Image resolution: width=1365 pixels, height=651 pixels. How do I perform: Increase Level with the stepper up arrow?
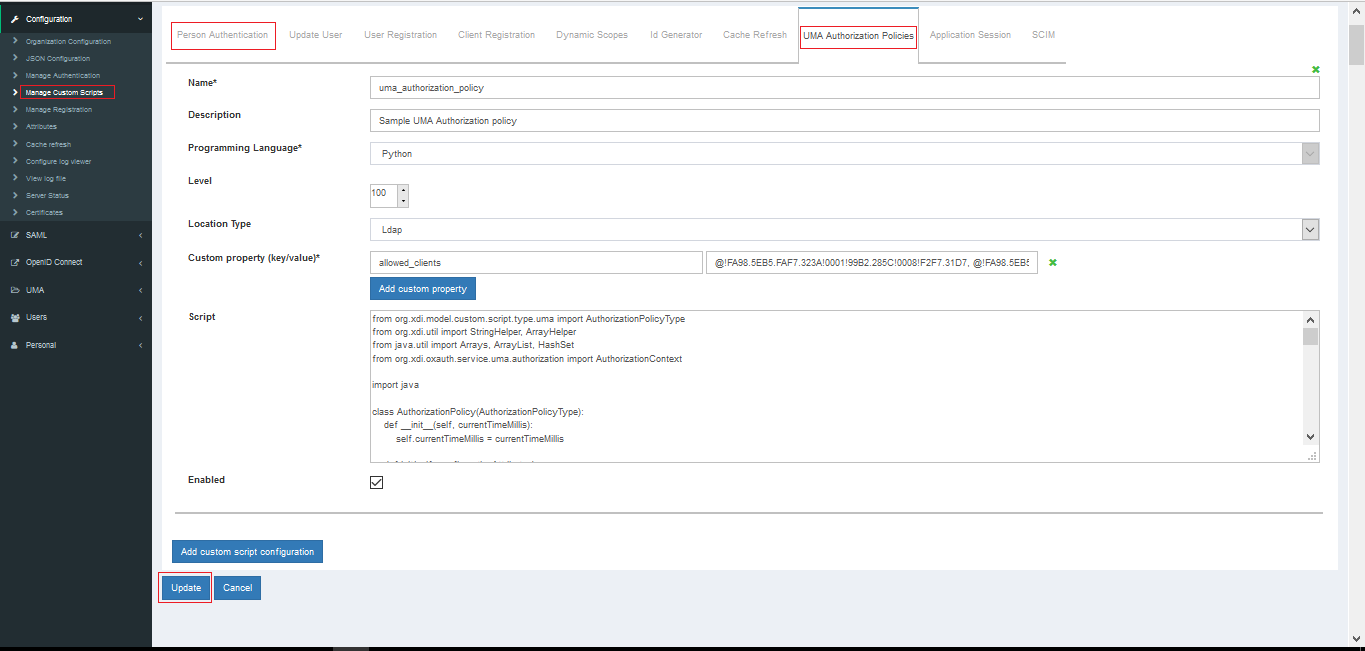click(x=403, y=190)
